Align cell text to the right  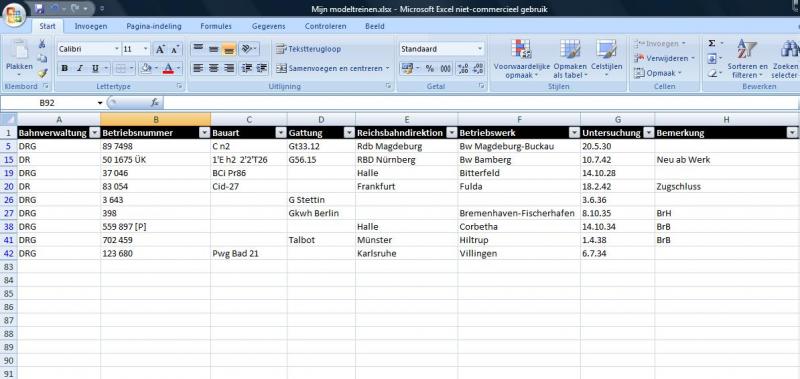(x=229, y=68)
